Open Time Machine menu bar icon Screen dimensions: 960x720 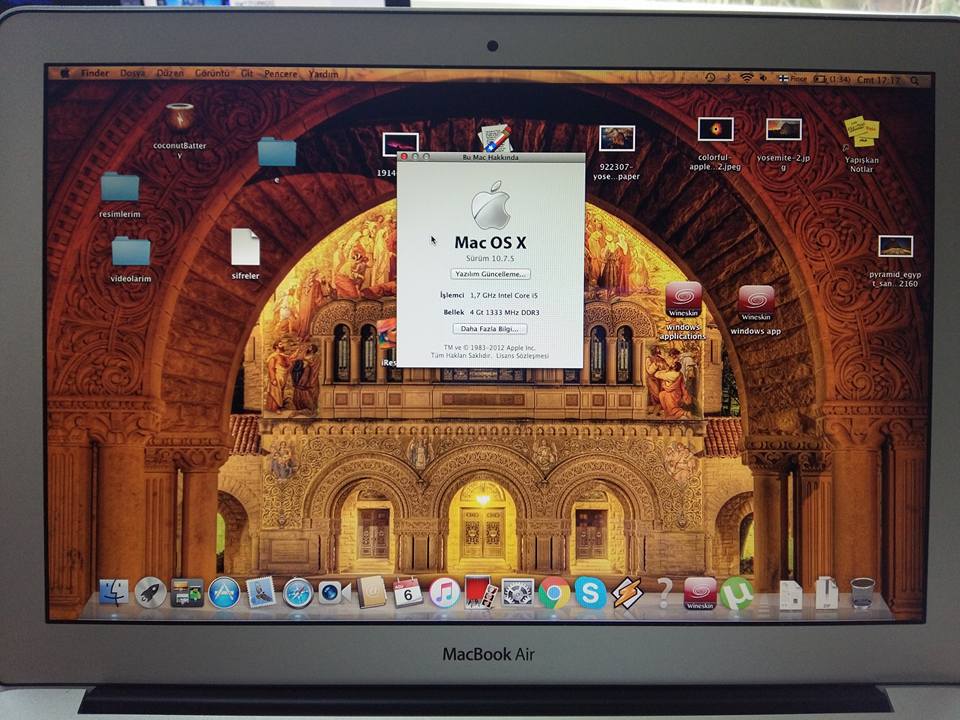(x=710, y=78)
